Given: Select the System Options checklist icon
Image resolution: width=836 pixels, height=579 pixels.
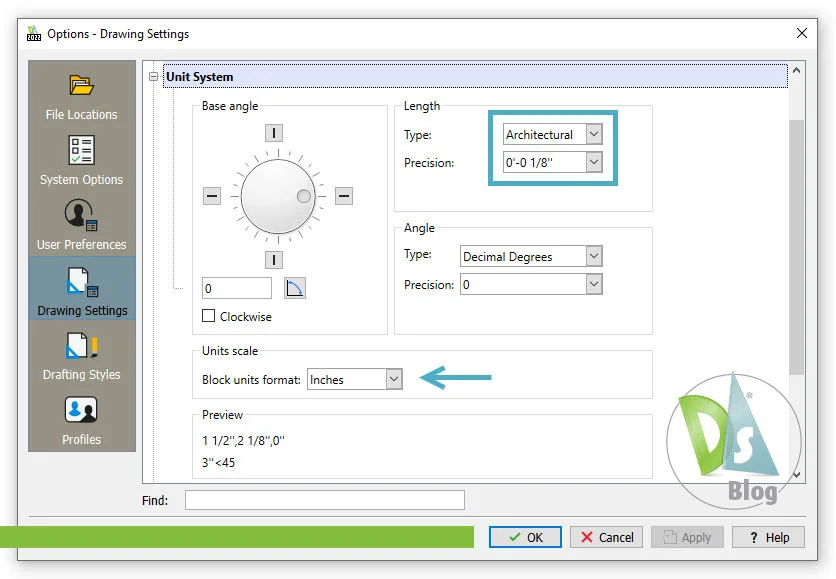Looking at the screenshot, I should [81, 151].
